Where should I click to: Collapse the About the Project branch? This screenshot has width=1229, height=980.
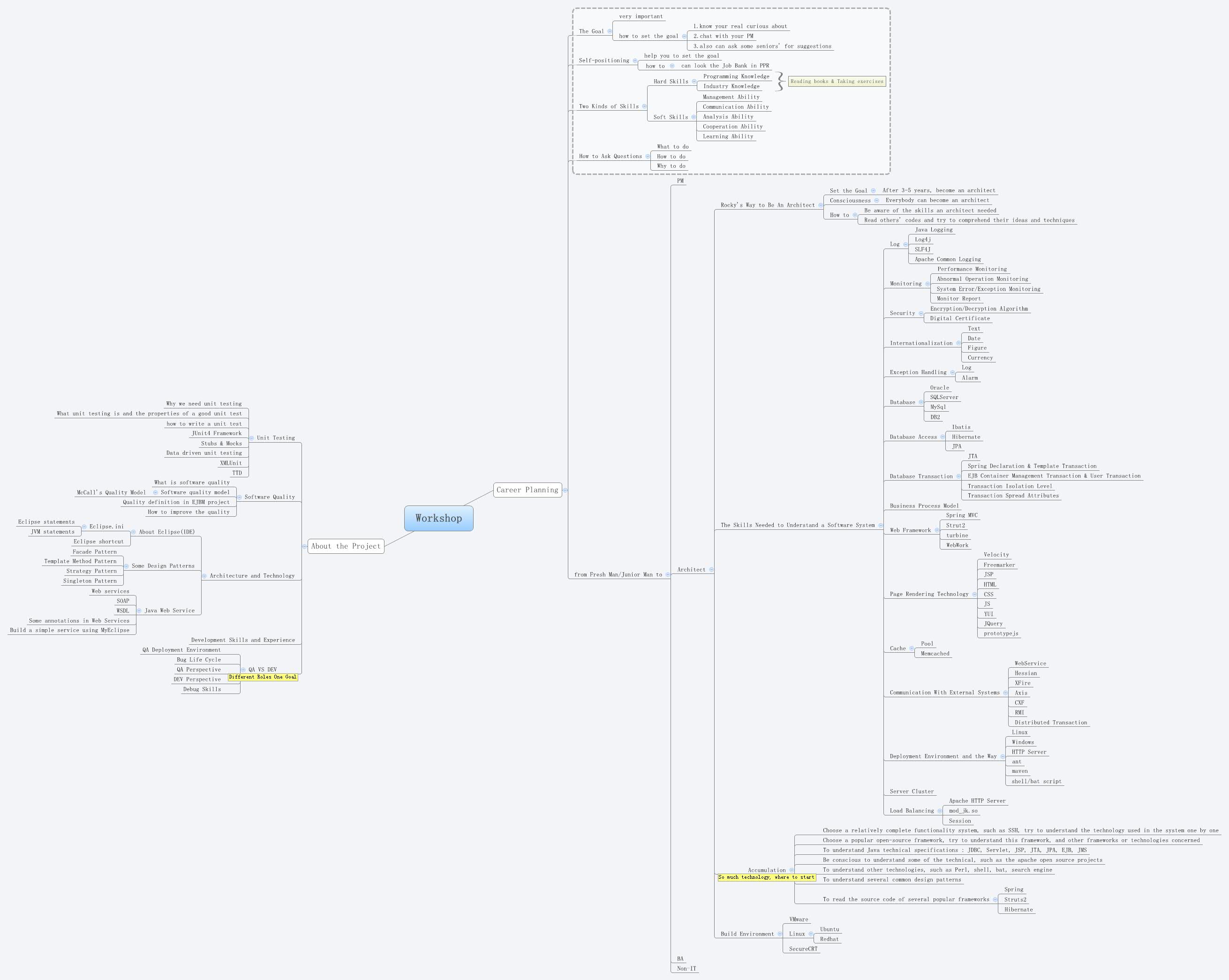point(304,546)
